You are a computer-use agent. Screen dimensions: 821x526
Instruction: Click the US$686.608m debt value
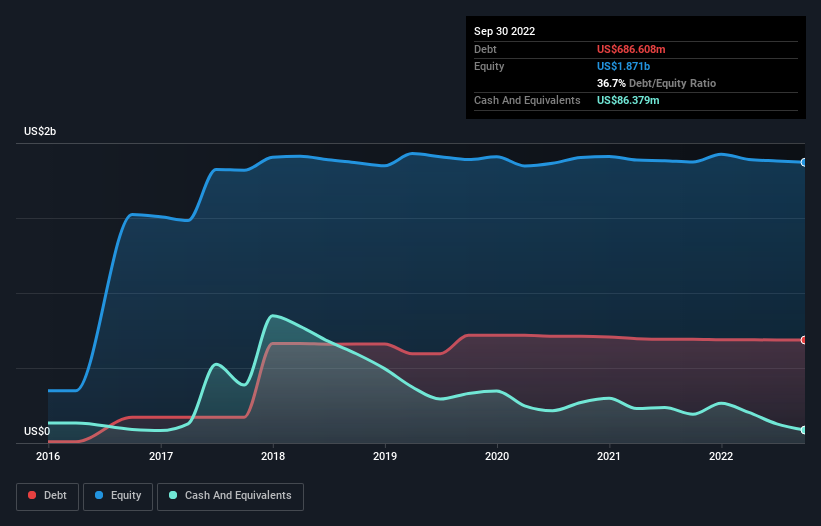tap(631, 49)
